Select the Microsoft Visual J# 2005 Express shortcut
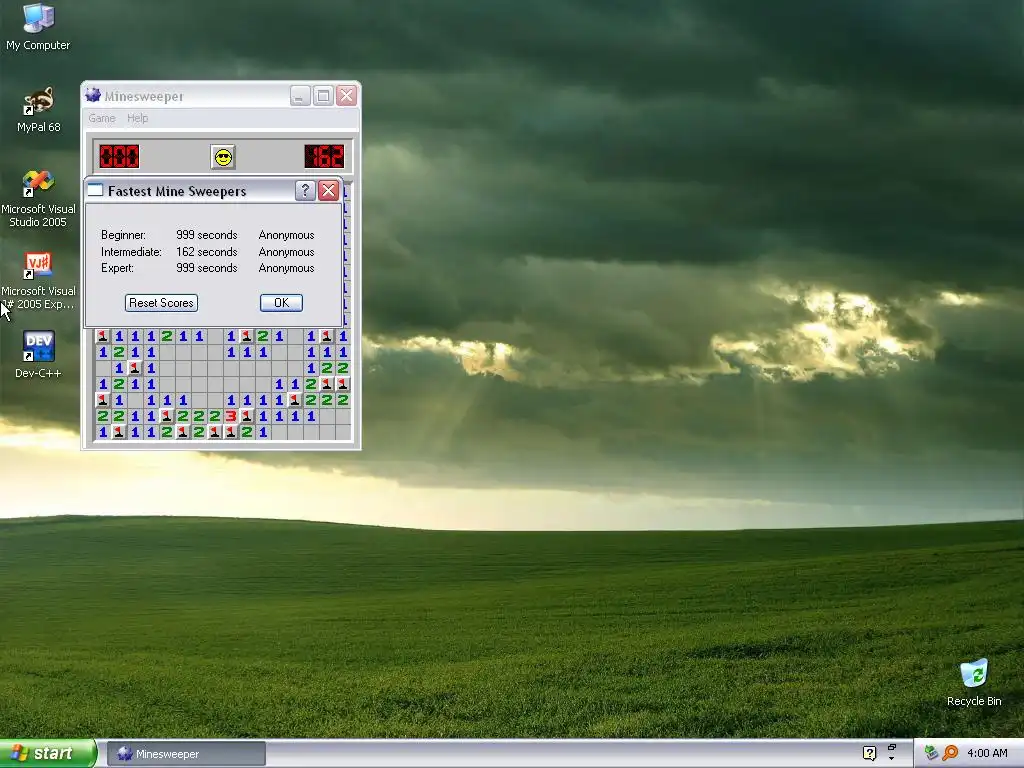Viewport: 1024px width, 768px height. pyautogui.click(x=38, y=281)
